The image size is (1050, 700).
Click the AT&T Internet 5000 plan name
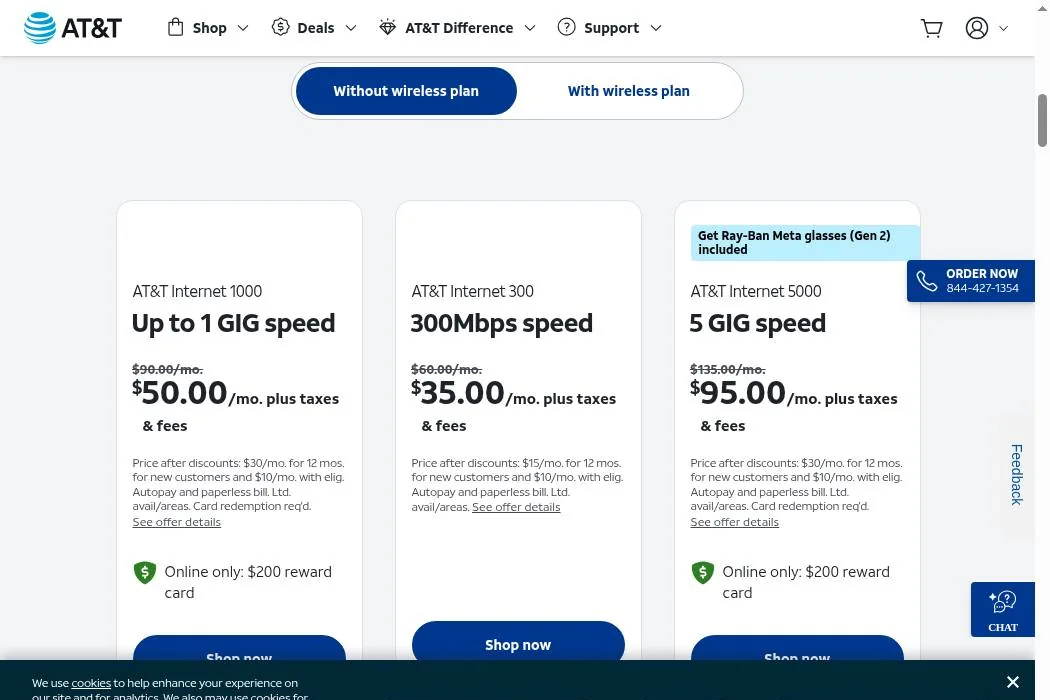coord(755,291)
